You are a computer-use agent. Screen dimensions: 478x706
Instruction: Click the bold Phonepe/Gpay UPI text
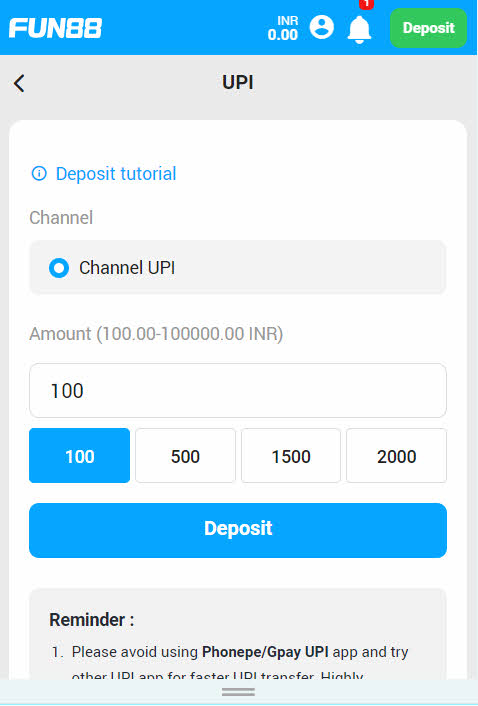pos(265,652)
